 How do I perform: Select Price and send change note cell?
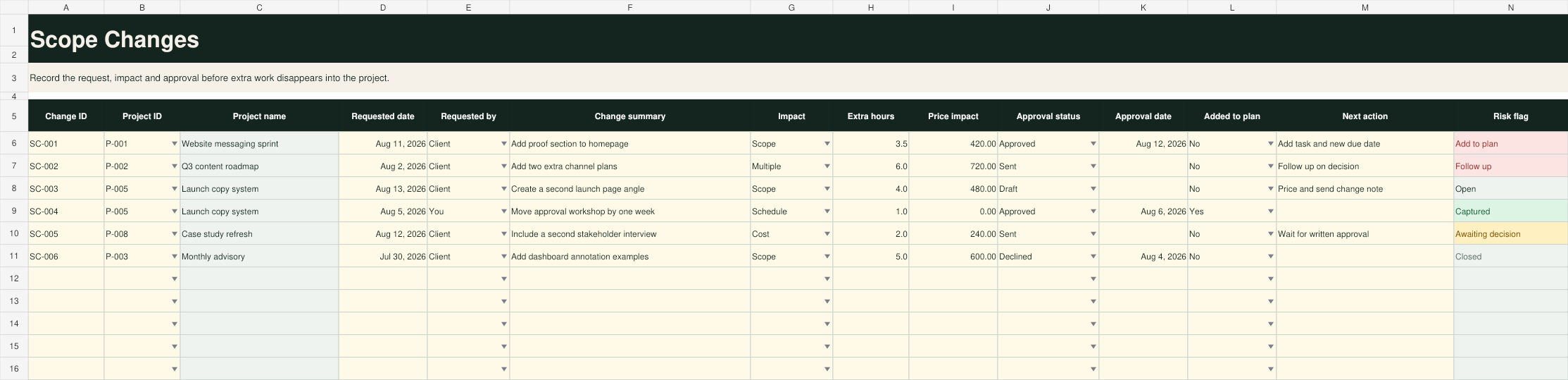[x=1365, y=189]
